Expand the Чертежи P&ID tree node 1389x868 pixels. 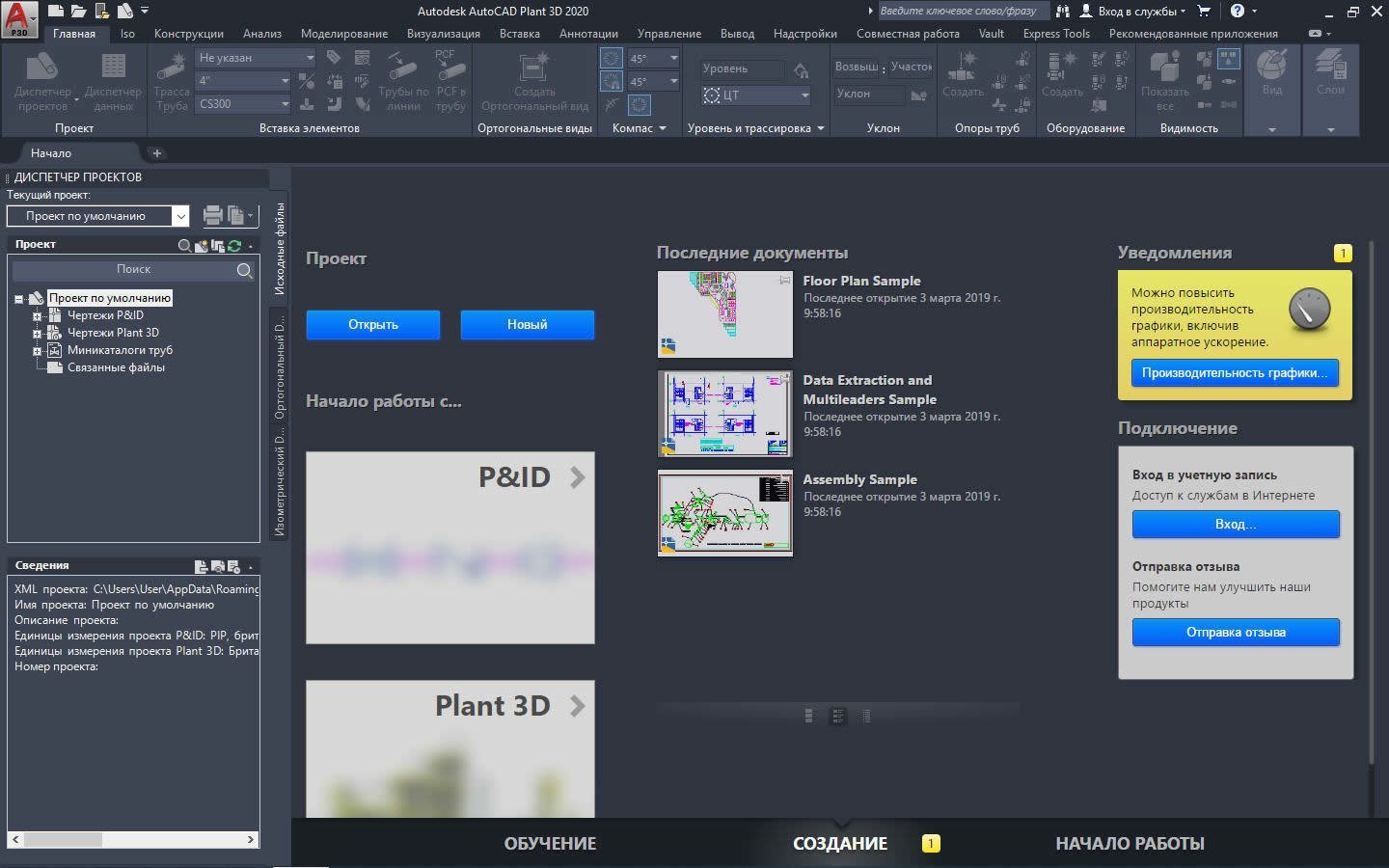[x=38, y=315]
